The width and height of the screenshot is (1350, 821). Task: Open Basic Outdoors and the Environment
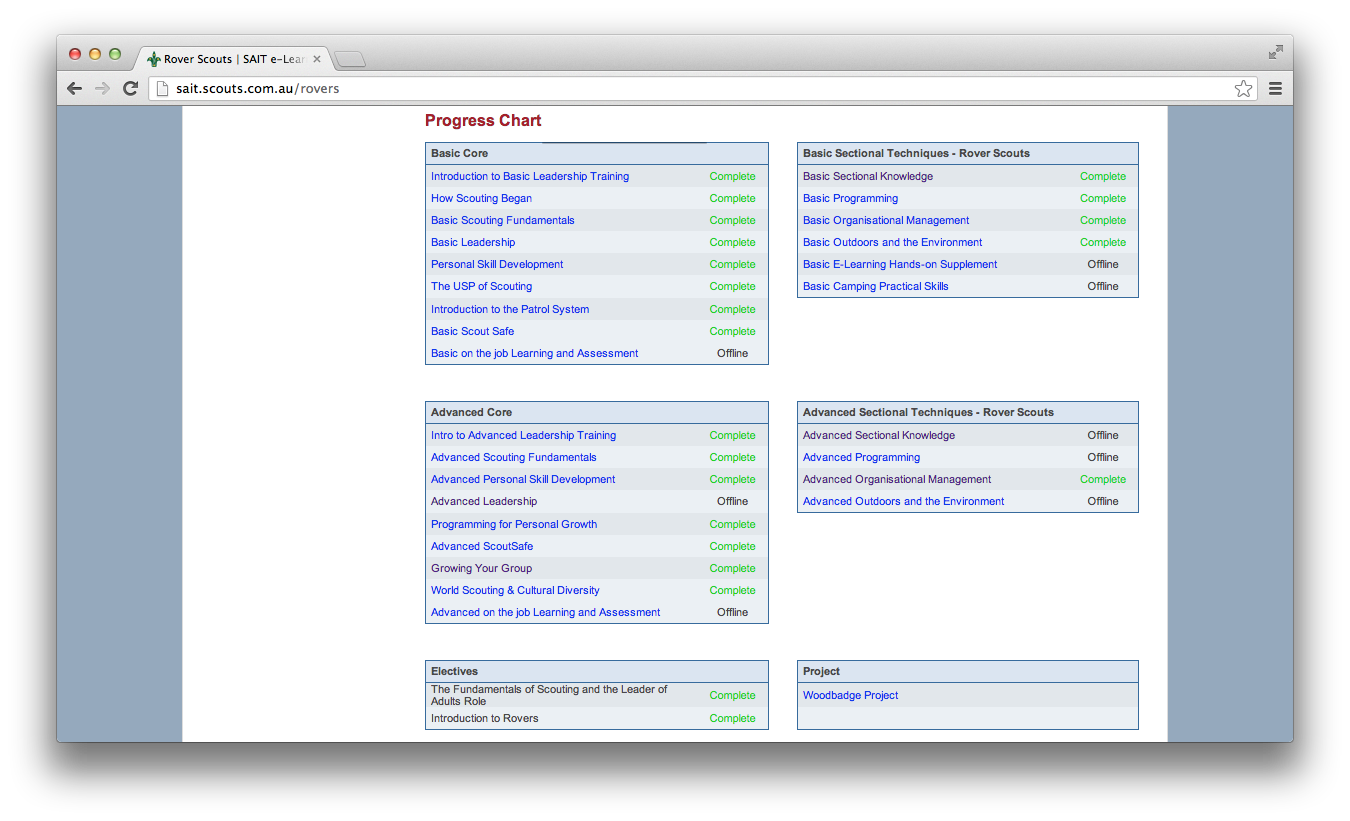coord(892,242)
